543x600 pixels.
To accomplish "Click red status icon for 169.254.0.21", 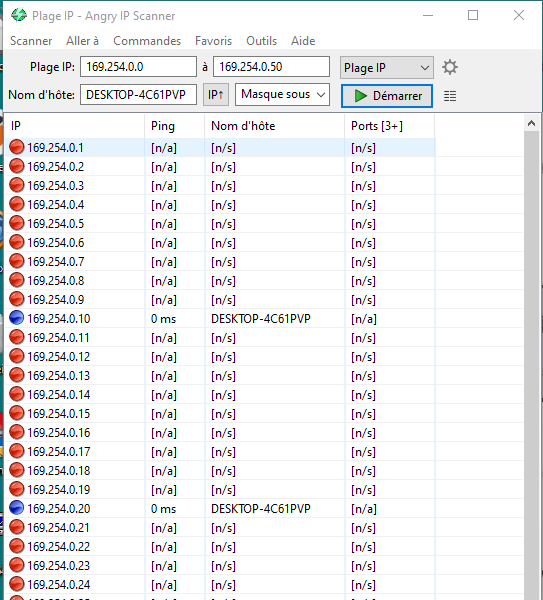I will pyautogui.click(x=16, y=527).
